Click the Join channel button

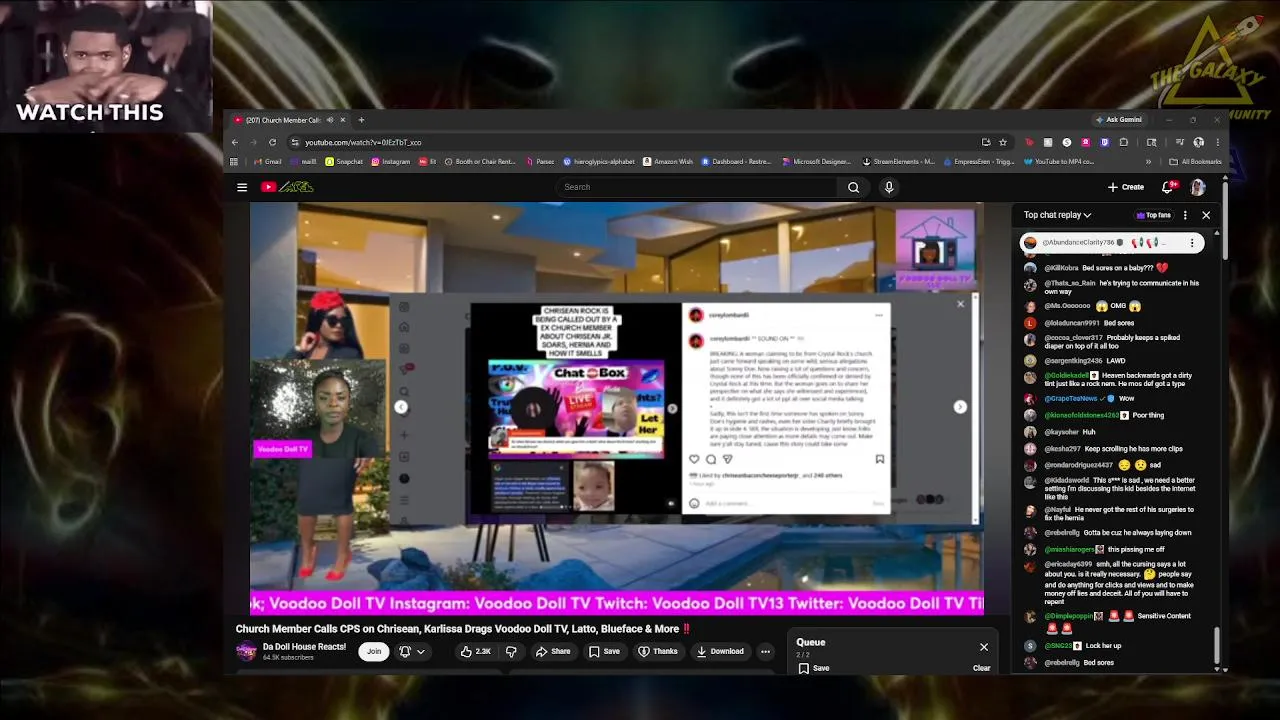pyautogui.click(x=374, y=652)
